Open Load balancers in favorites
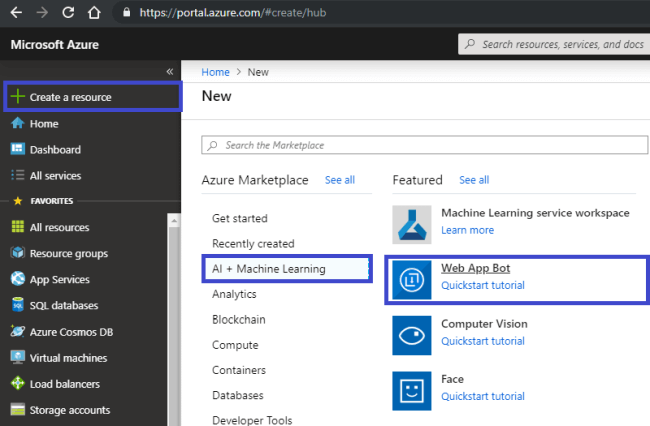This screenshot has height=426, width=650. pos(65,384)
